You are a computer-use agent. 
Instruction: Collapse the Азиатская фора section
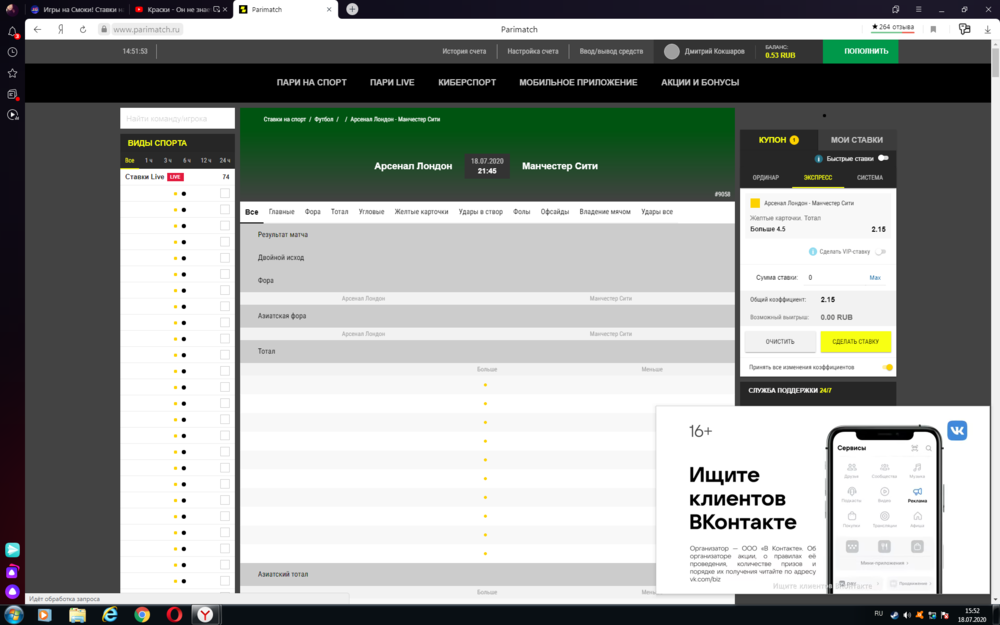(487, 316)
